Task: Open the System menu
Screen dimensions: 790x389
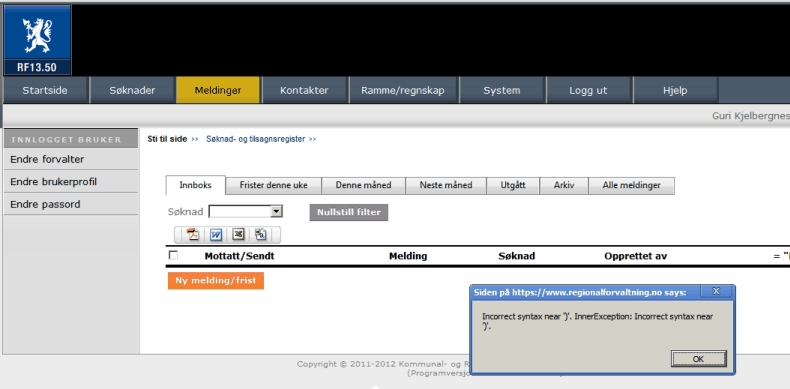Action: coord(502,91)
